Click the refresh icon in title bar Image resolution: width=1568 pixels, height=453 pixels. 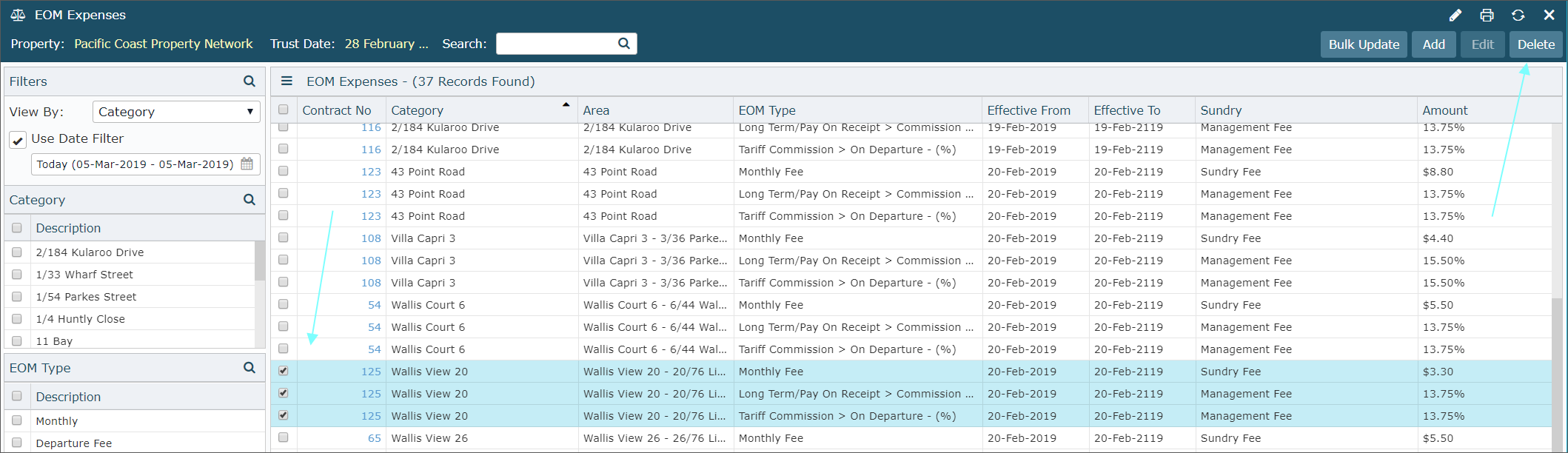coord(1518,16)
